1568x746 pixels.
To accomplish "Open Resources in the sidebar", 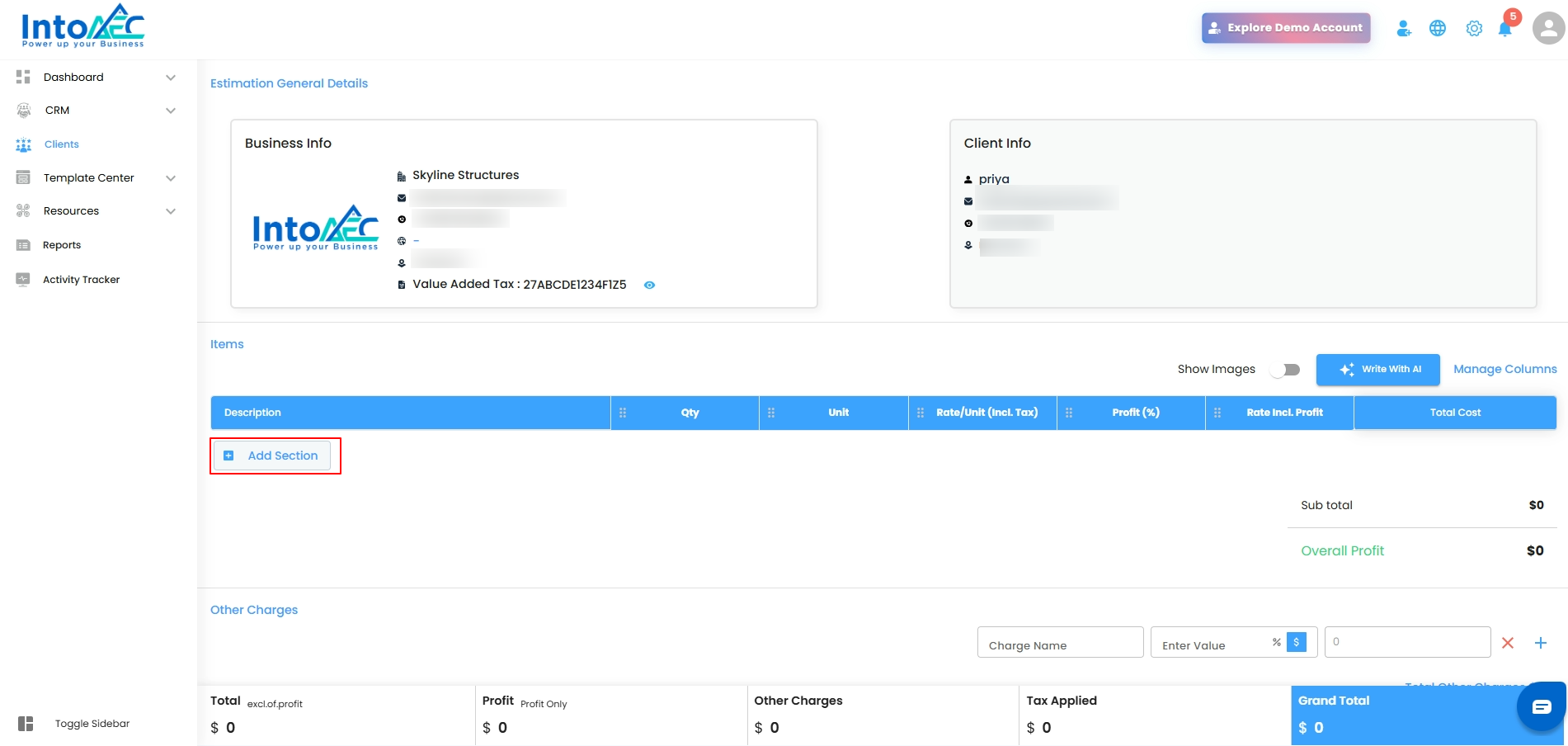I will pos(71,210).
